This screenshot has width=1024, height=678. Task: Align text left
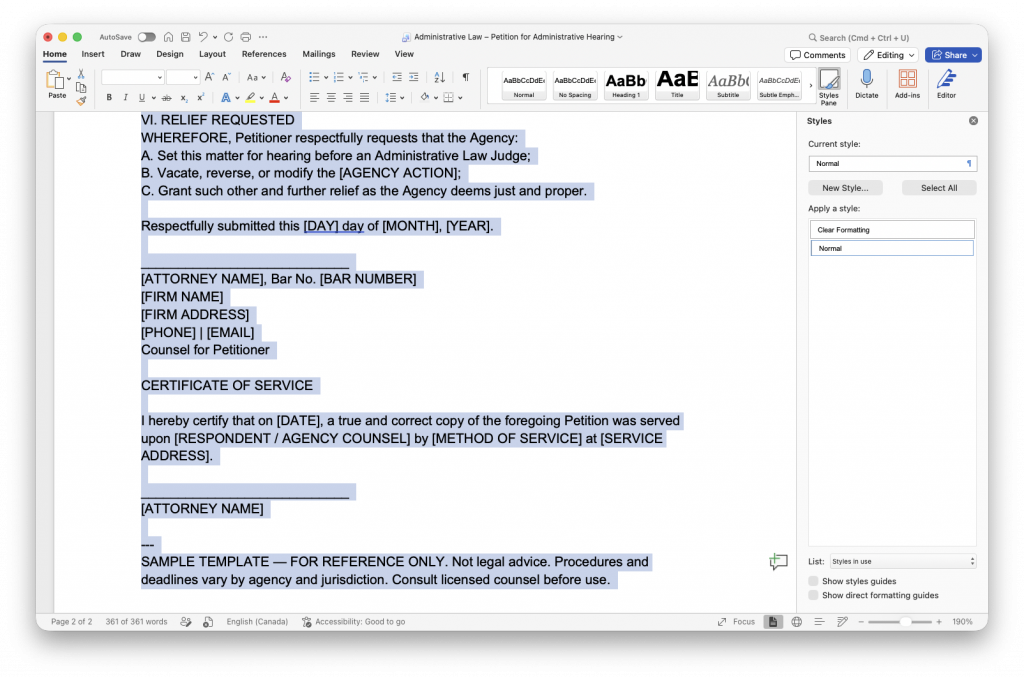click(314, 98)
